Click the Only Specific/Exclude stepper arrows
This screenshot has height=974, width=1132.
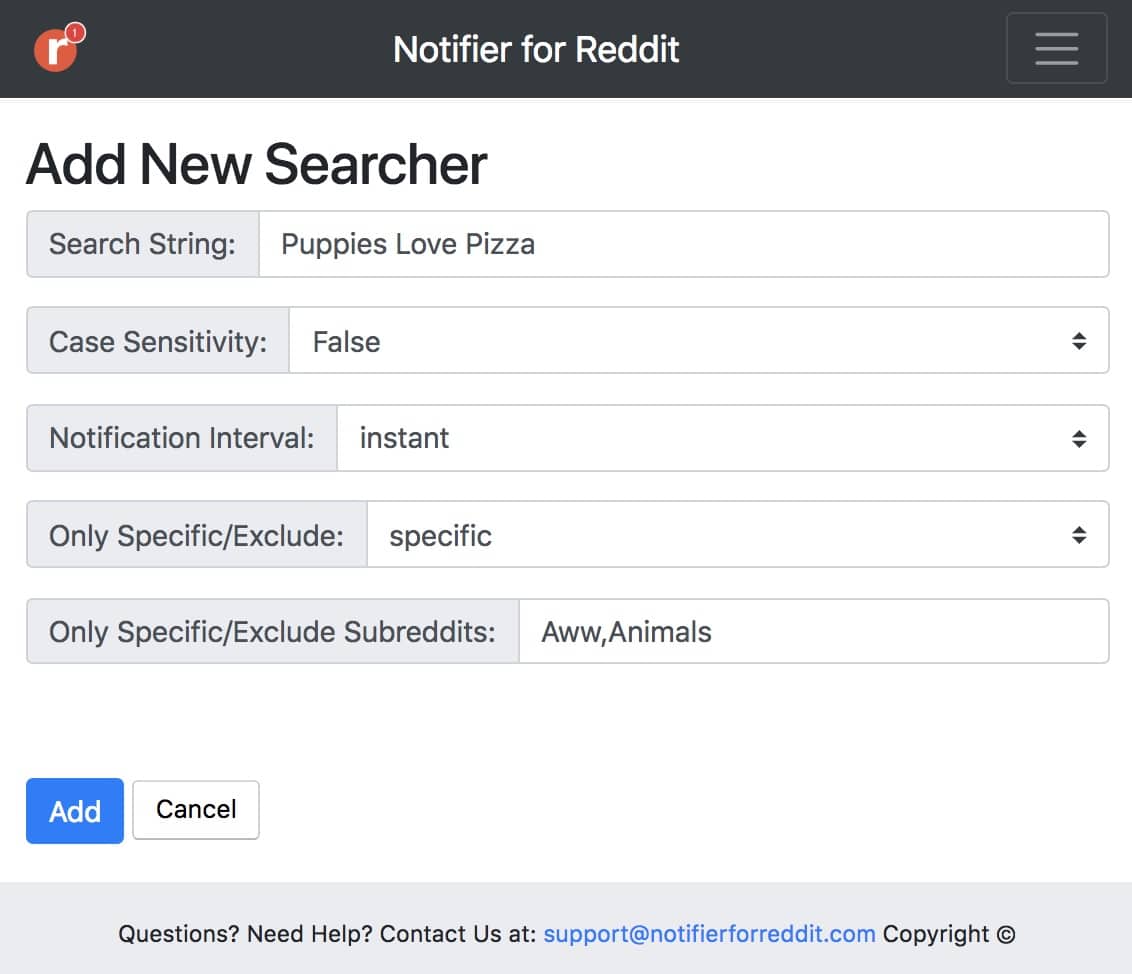1079,534
